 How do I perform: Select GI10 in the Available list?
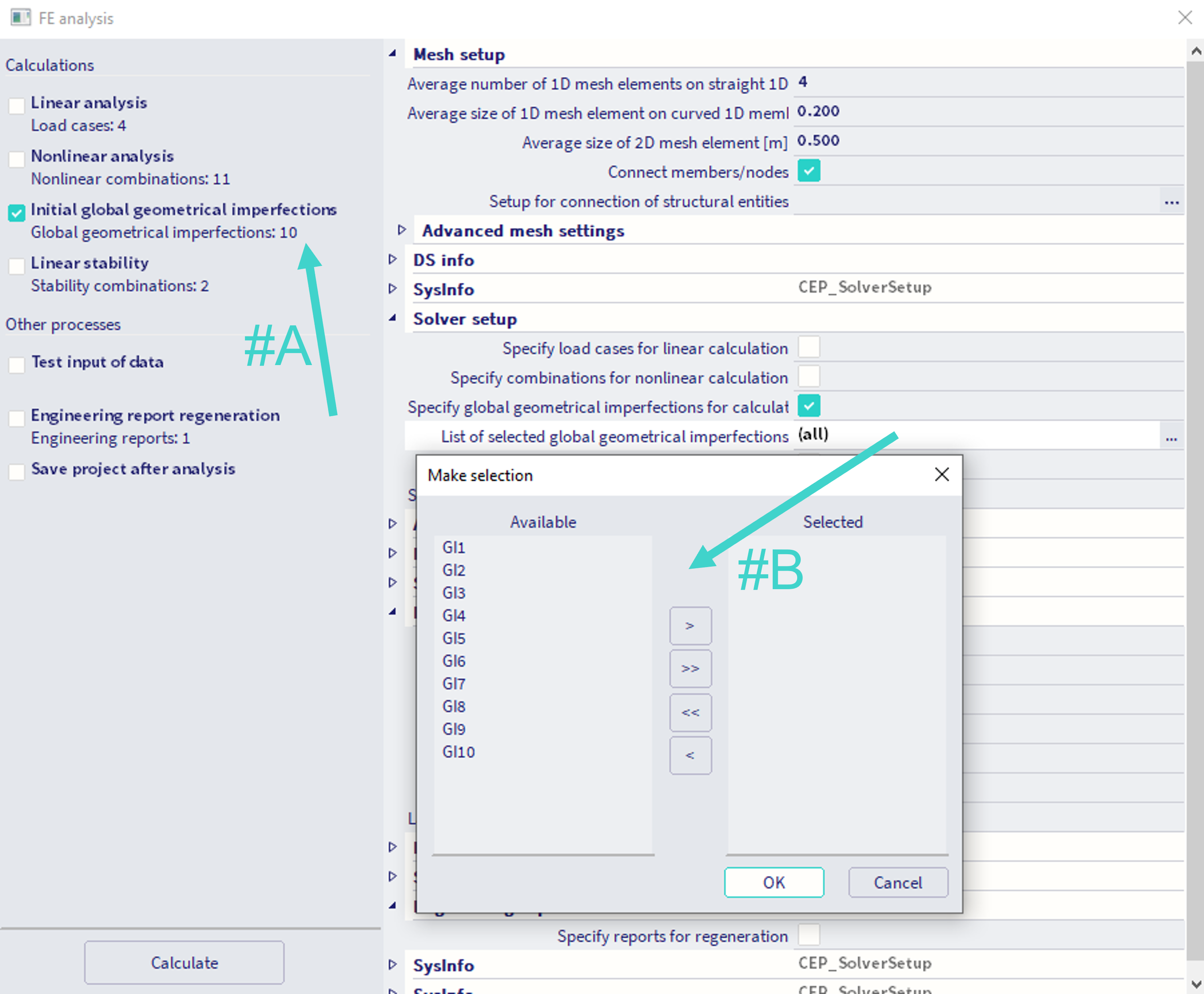(x=458, y=752)
